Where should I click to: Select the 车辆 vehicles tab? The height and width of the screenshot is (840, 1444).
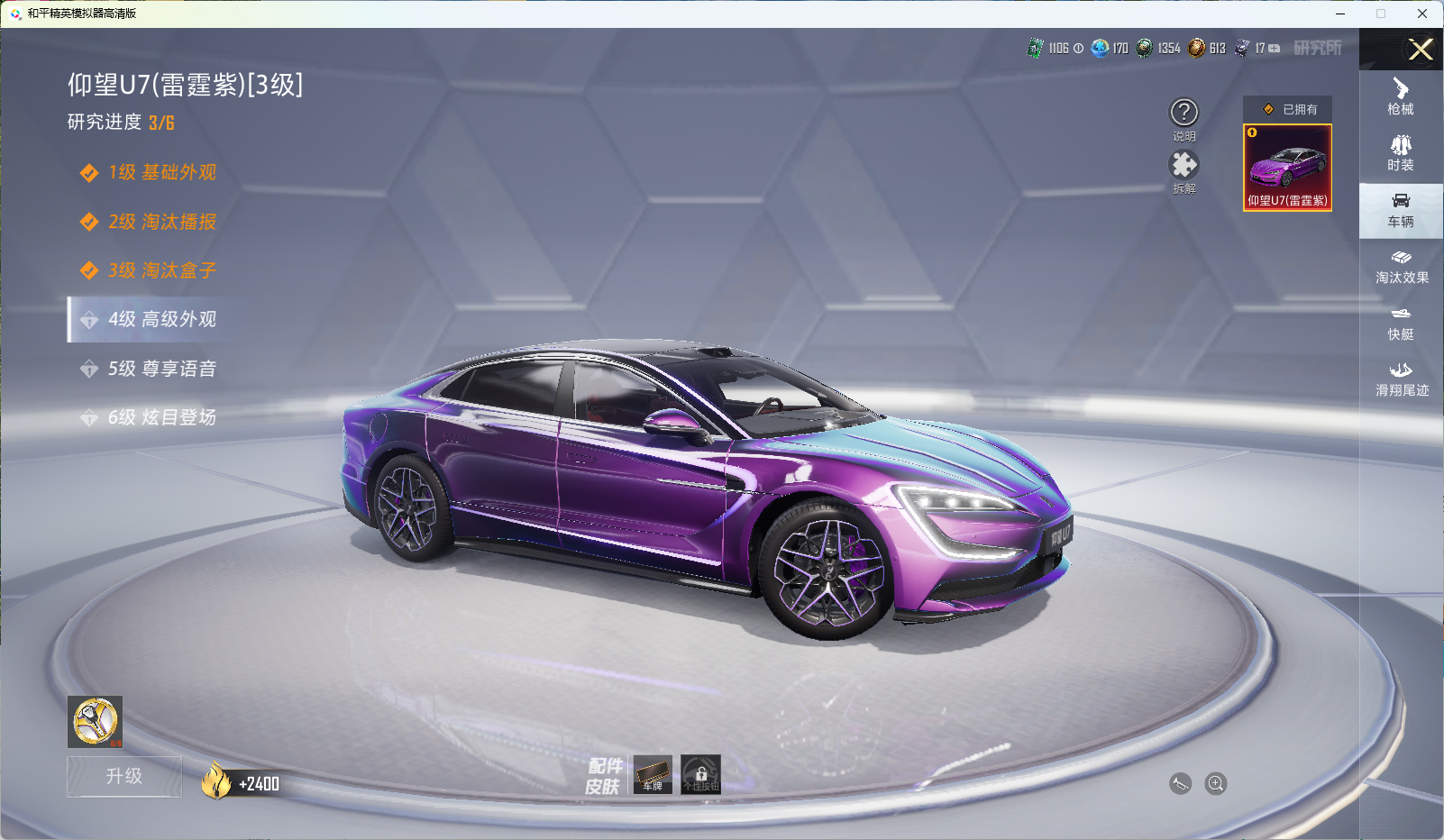point(1401,210)
